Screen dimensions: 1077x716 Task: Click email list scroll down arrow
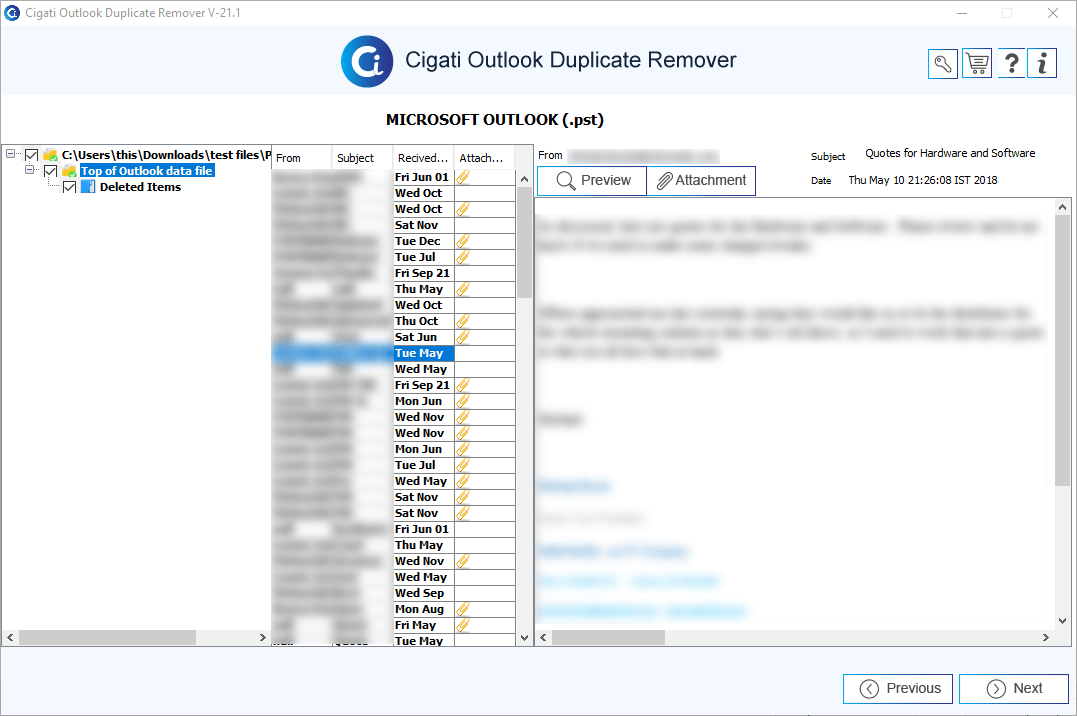coord(524,638)
